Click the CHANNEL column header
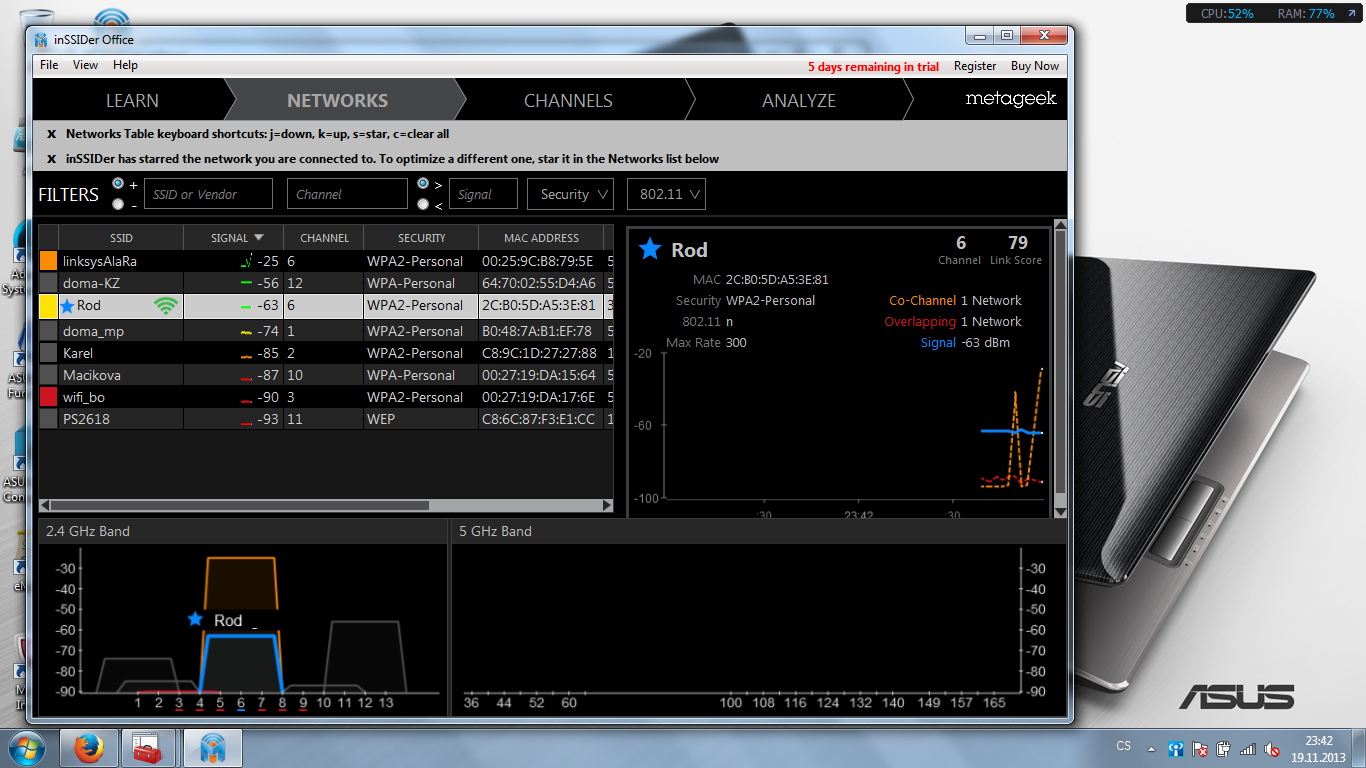The height and width of the screenshot is (768, 1366). pyautogui.click(x=324, y=238)
